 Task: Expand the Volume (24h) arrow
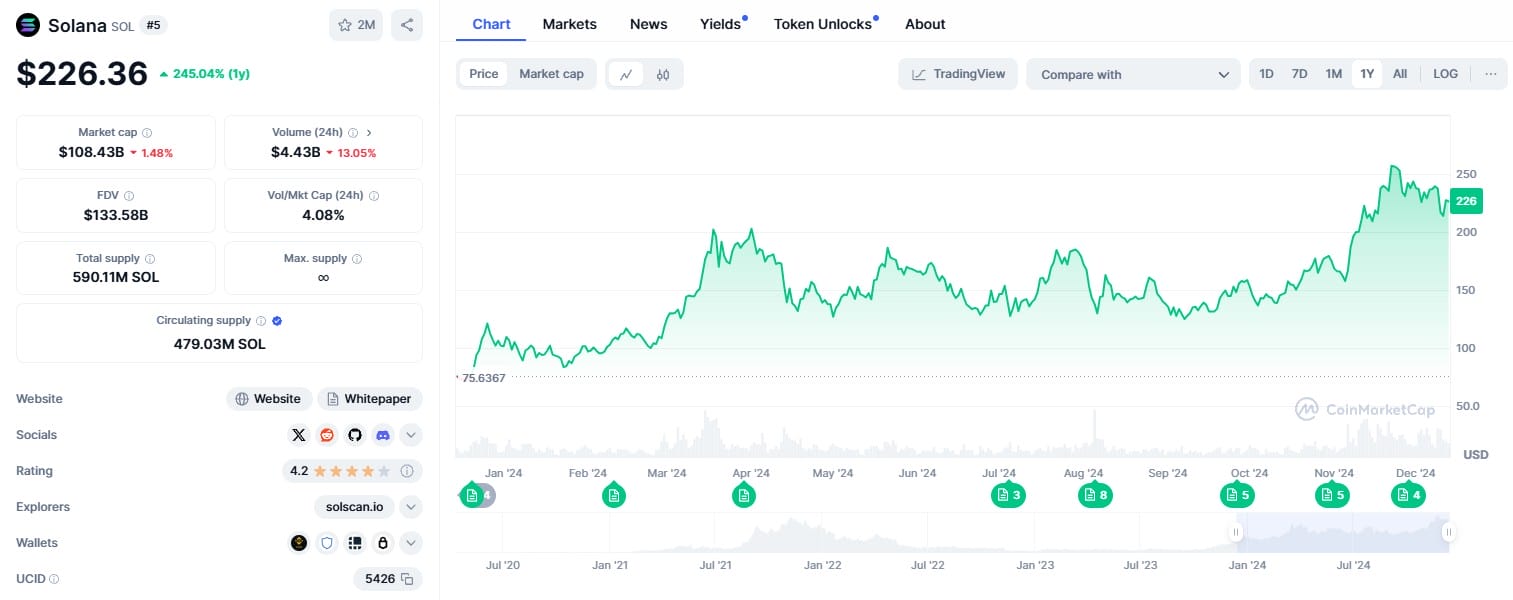tap(369, 133)
